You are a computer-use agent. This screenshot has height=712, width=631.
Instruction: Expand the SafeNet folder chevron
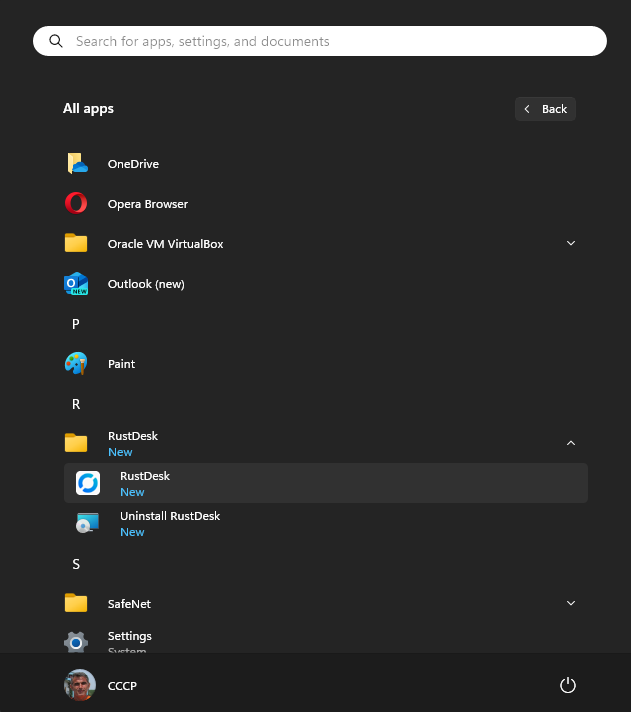tap(571, 603)
